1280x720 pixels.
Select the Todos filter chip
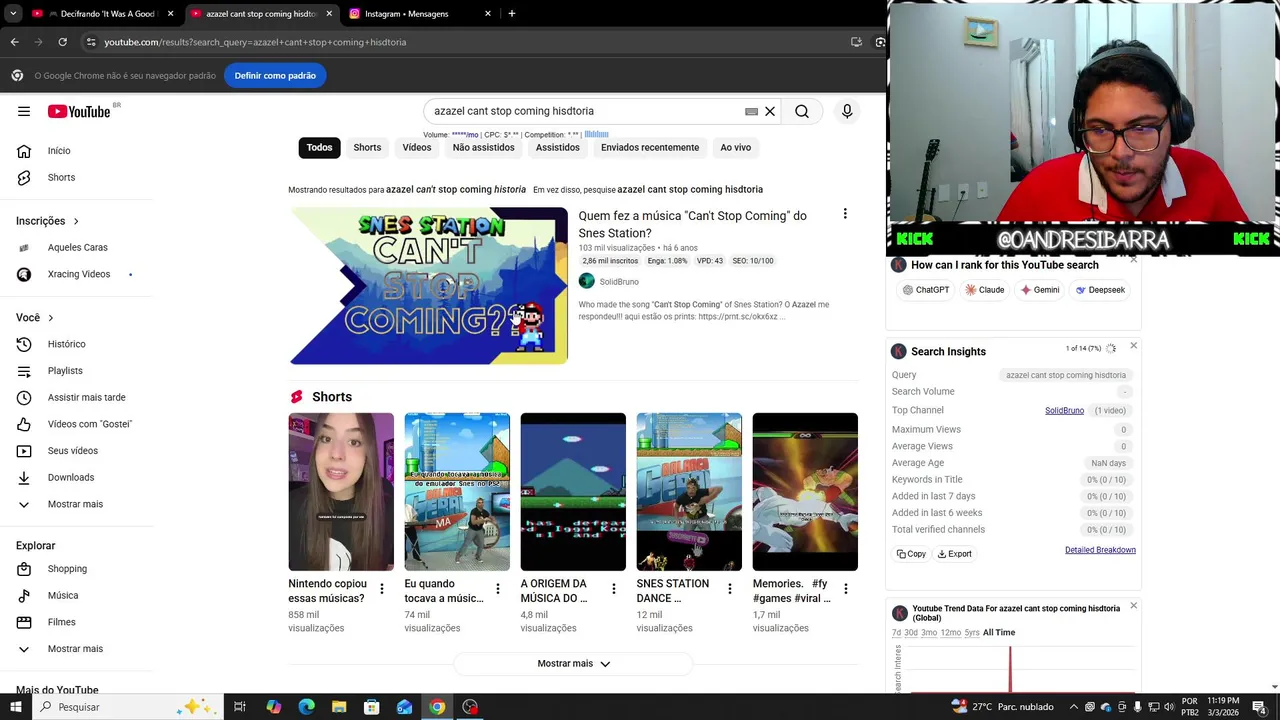coord(319,148)
